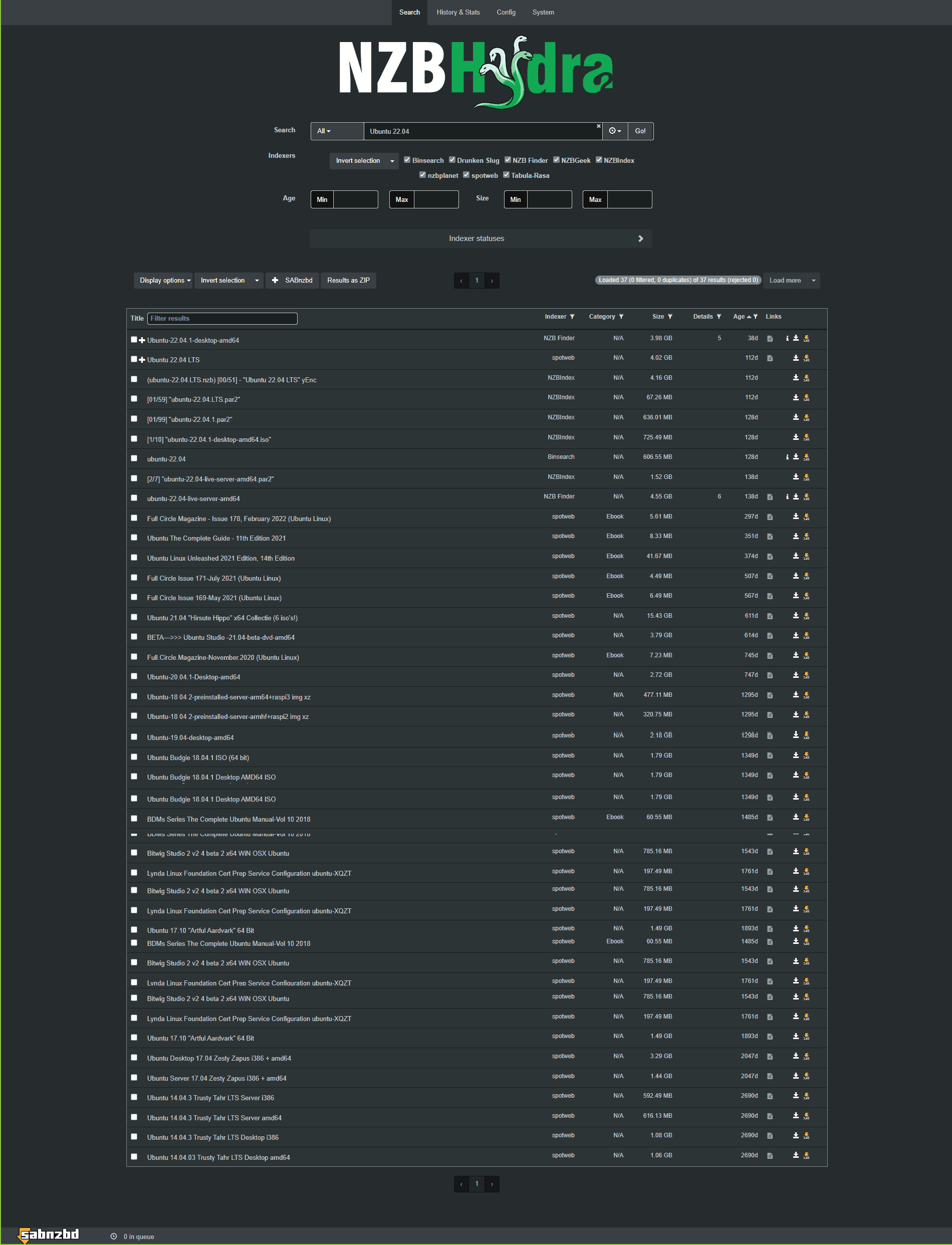Image resolution: width=952 pixels, height=1245 pixels.
Task: Click the Go! search button
Action: pyautogui.click(x=640, y=131)
